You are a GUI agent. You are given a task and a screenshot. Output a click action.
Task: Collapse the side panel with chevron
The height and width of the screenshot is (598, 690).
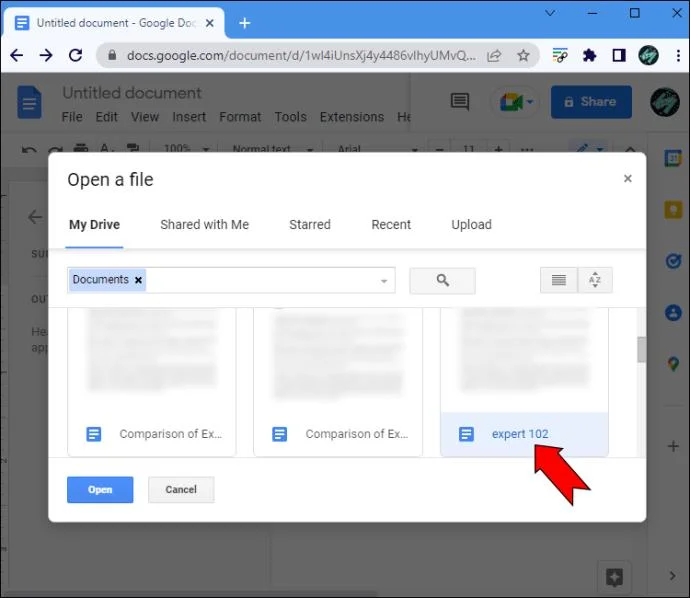pos(672,576)
